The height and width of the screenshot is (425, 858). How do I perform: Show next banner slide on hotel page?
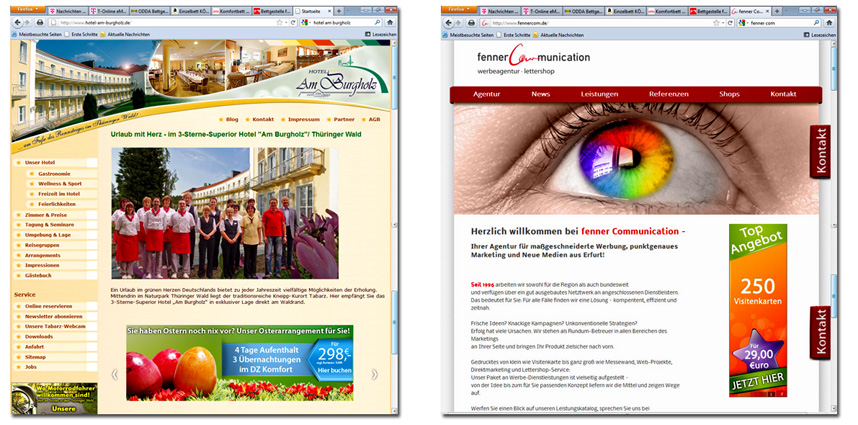(x=374, y=375)
